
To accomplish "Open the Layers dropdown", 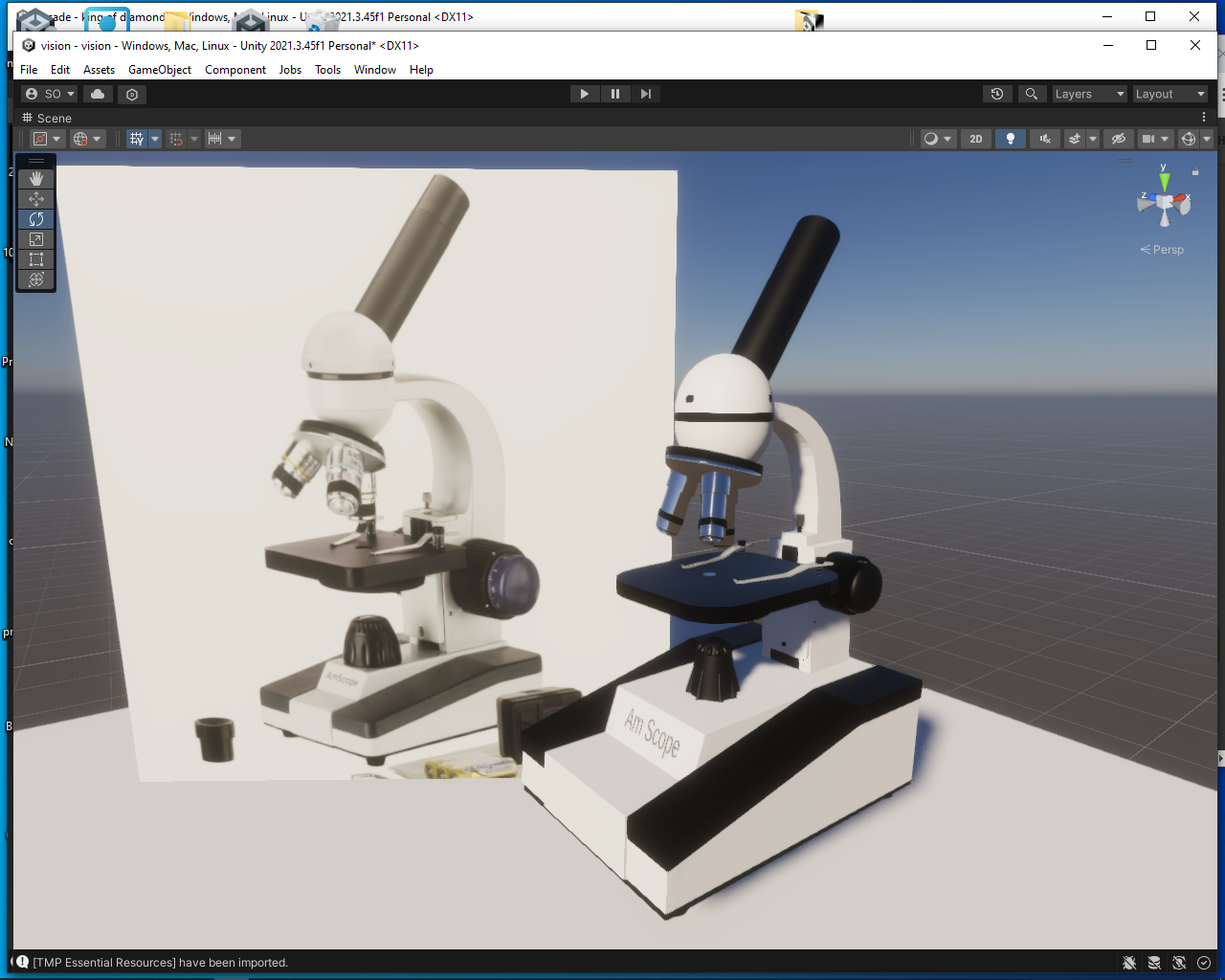I will (1090, 94).
